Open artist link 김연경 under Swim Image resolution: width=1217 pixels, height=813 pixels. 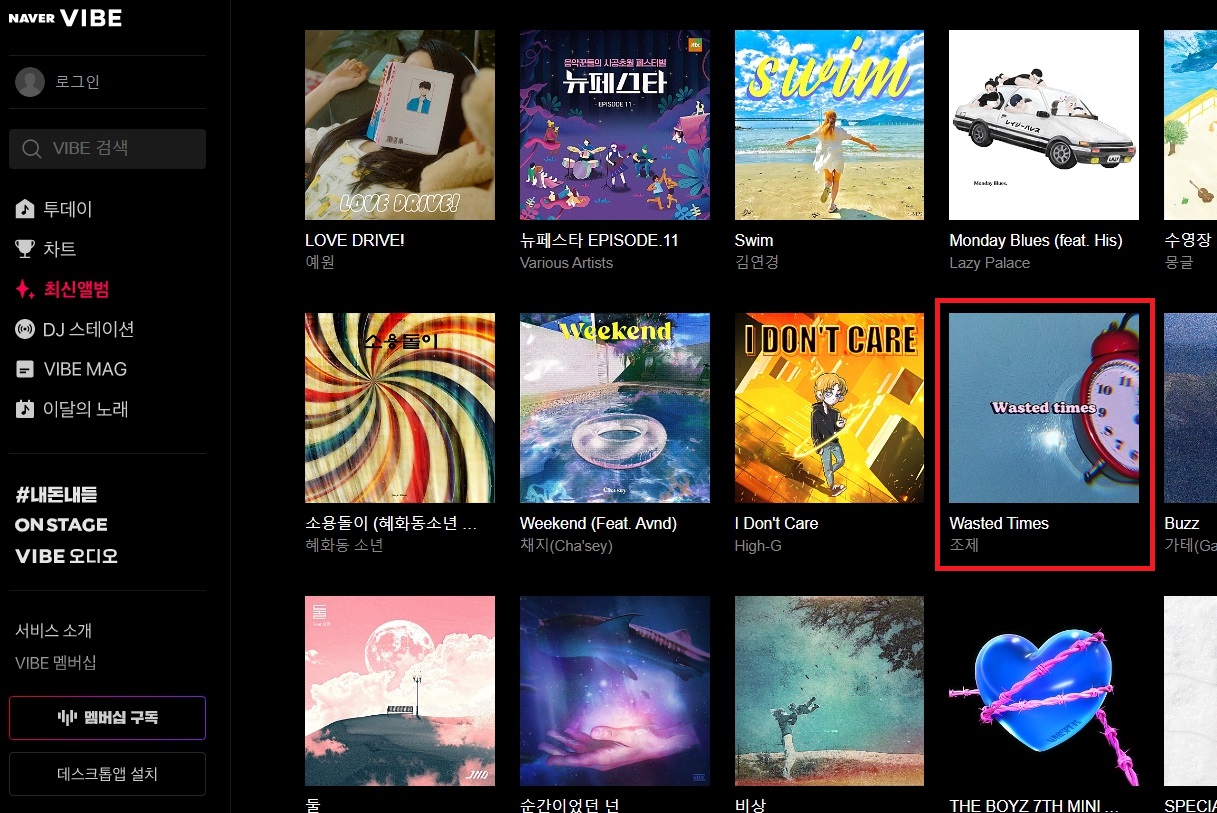(757, 263)
